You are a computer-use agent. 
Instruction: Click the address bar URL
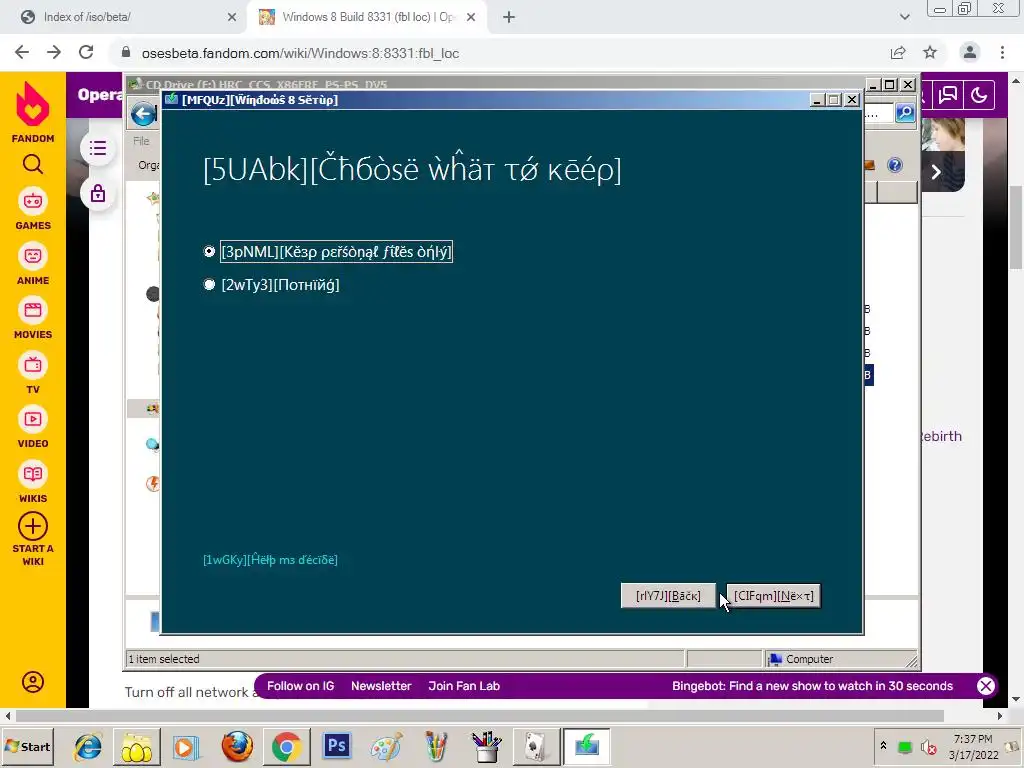tap(300, 54)
